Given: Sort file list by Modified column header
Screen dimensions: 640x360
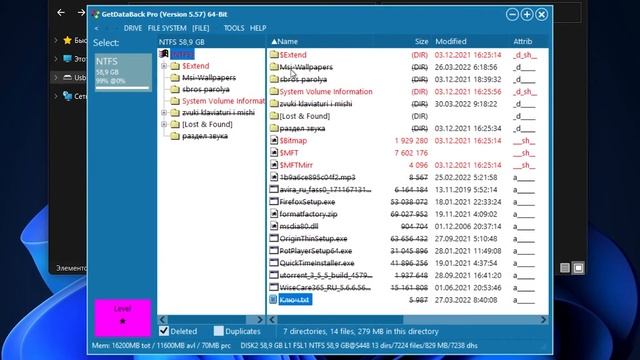Looking at the screenshot, I should point(451,41).
